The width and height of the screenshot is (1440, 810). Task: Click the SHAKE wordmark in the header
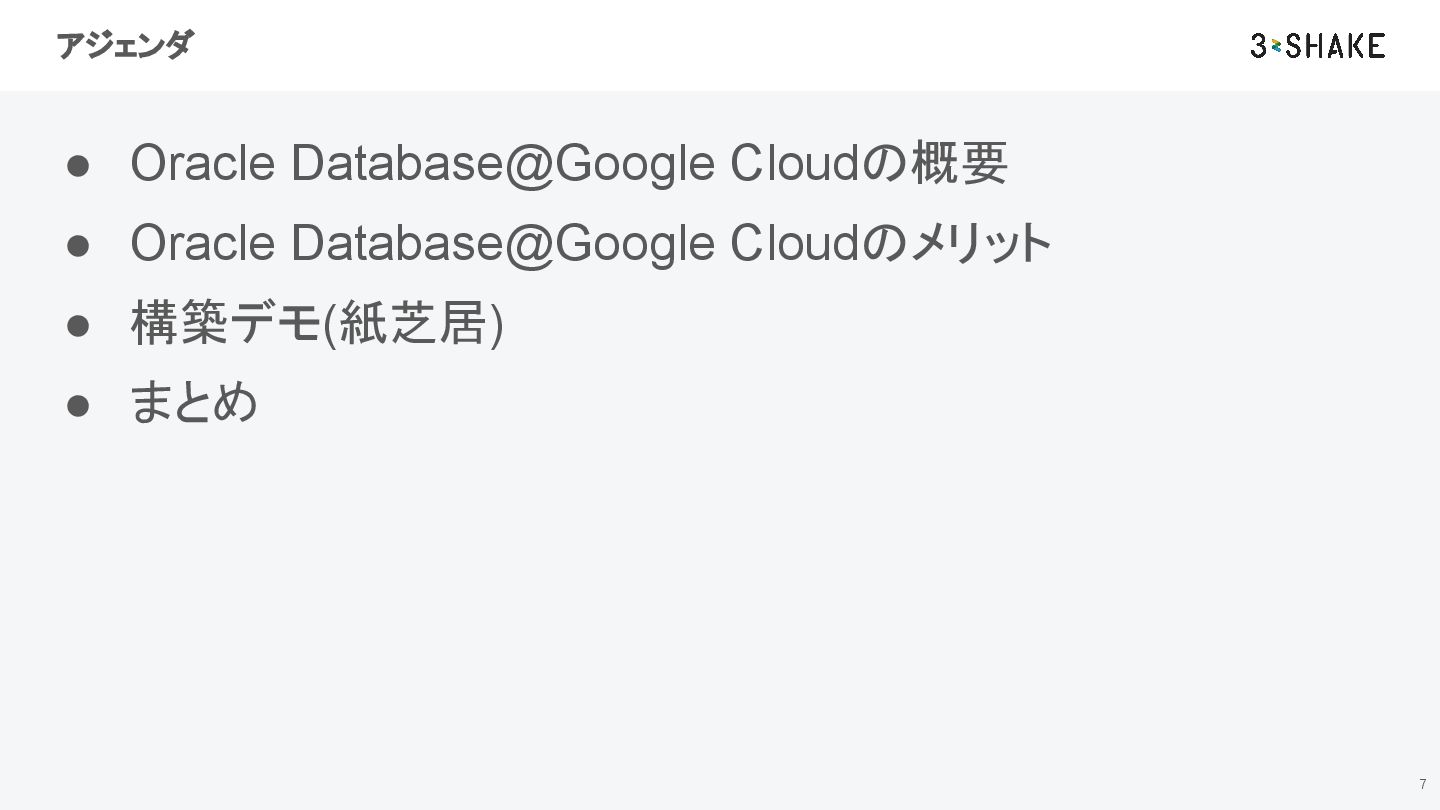pos(1336,45)
